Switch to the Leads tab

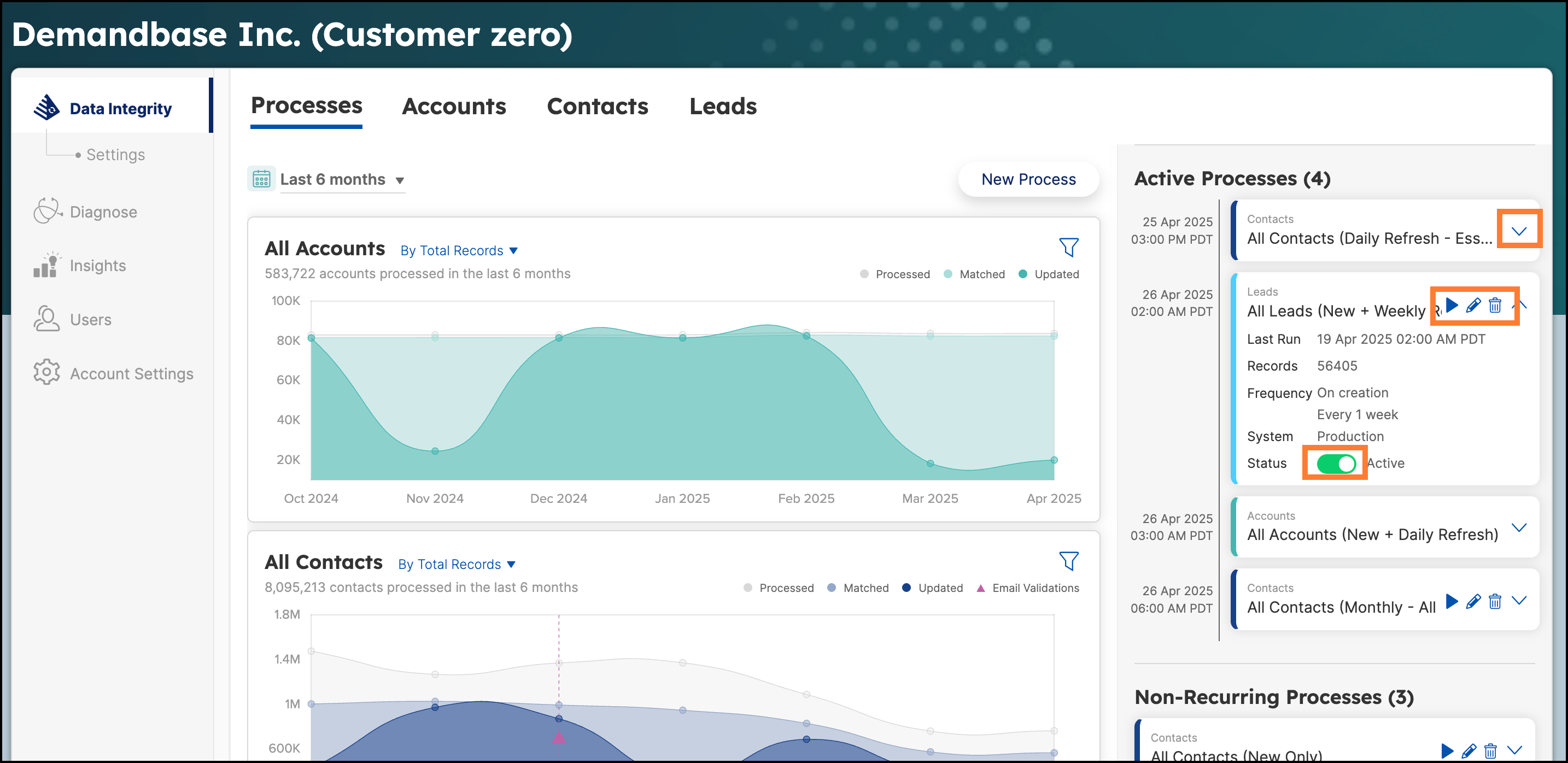pos(723,106)
